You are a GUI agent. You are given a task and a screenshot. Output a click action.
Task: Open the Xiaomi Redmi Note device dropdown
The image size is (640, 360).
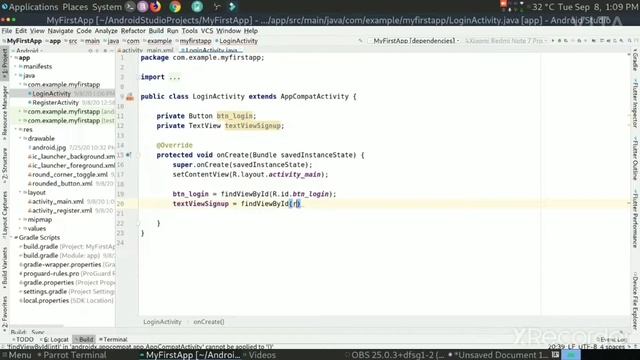tap(506, 41)
